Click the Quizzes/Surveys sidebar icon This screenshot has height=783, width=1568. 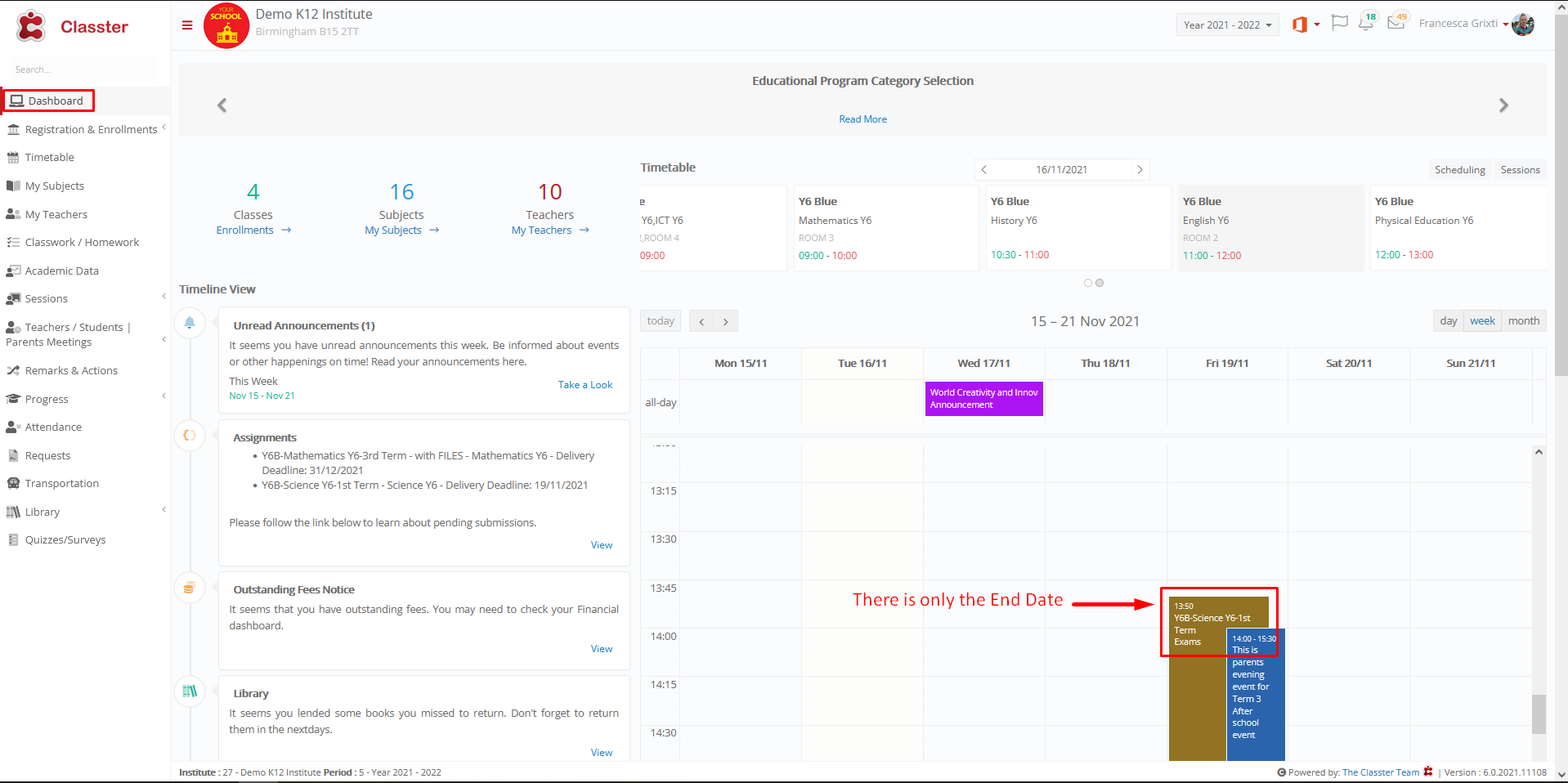coord(13,539)
